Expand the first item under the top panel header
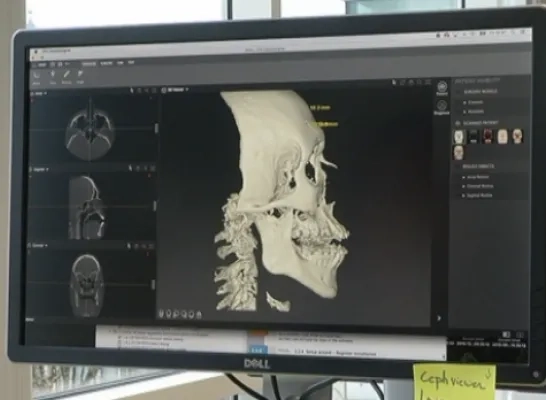The height and width of the screenshot is (400, 546). click(465, 103)
